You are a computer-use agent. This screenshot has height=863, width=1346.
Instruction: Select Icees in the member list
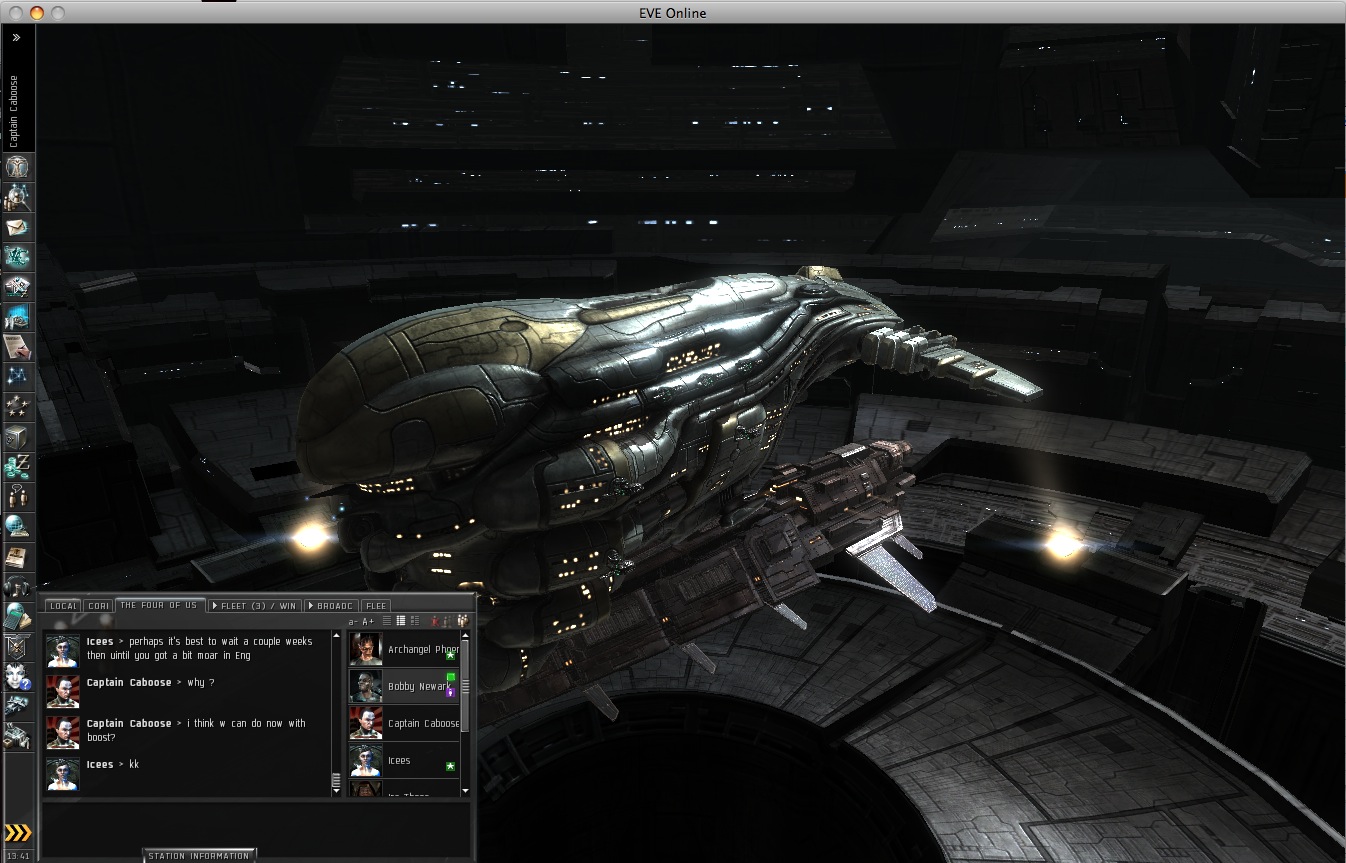point(403,760)
